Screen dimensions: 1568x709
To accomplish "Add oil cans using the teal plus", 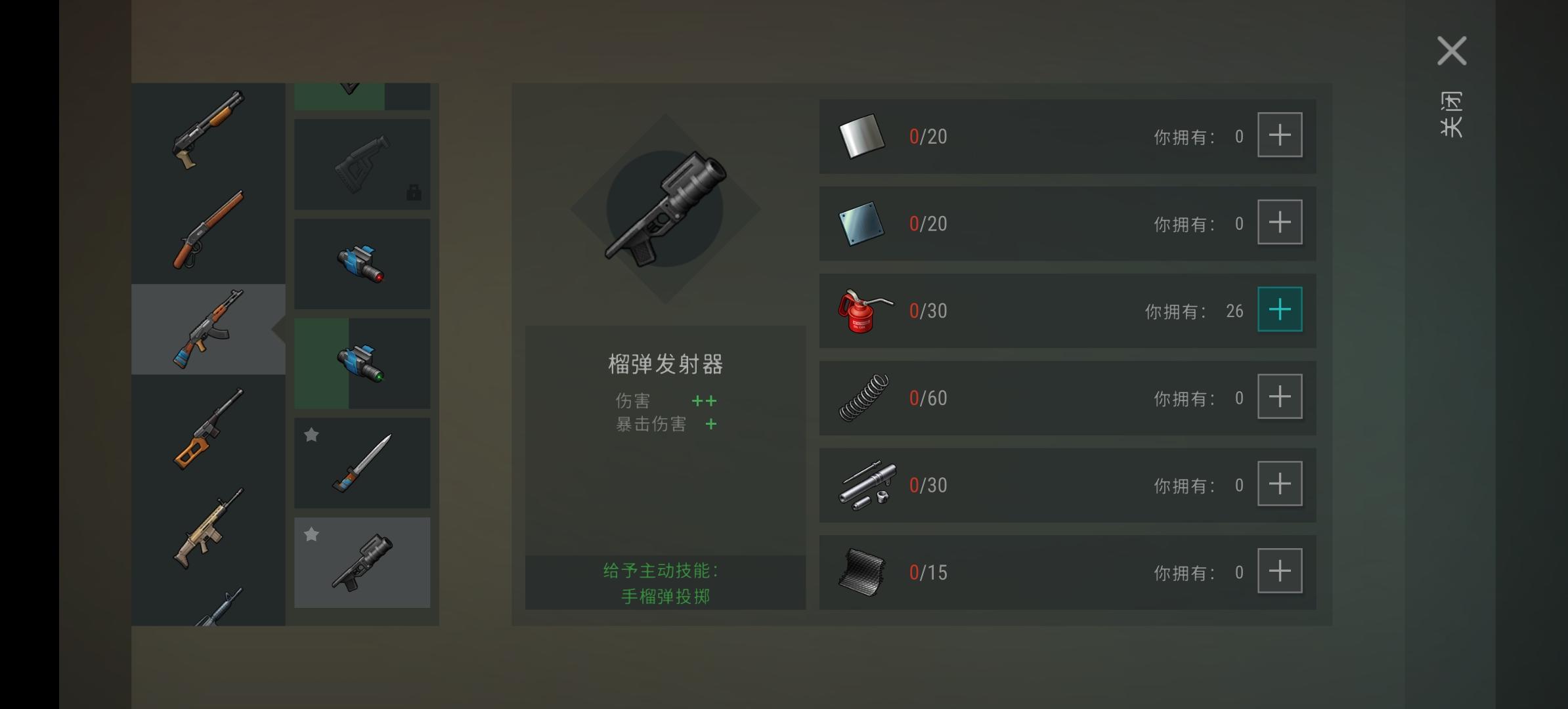I will coord(1280,309).
